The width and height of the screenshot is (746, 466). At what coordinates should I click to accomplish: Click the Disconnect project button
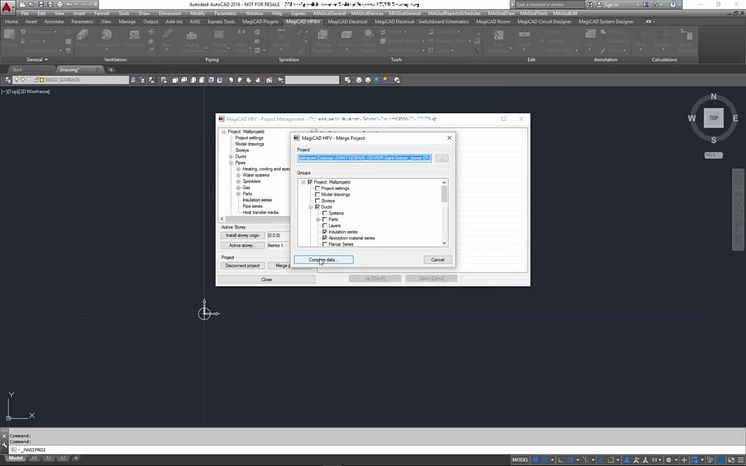point(243,266)
